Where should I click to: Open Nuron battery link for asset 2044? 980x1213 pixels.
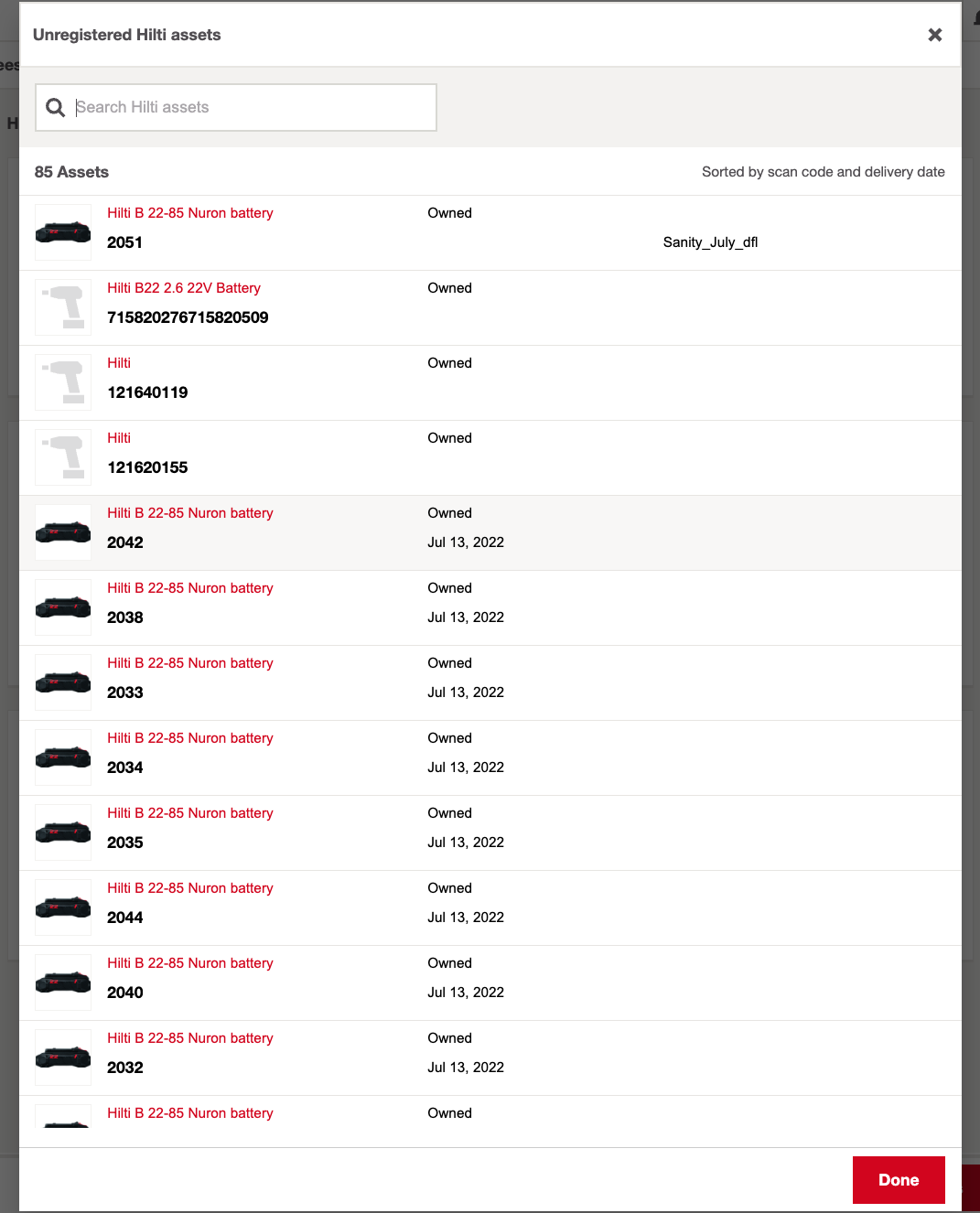[x=190, y=888]
